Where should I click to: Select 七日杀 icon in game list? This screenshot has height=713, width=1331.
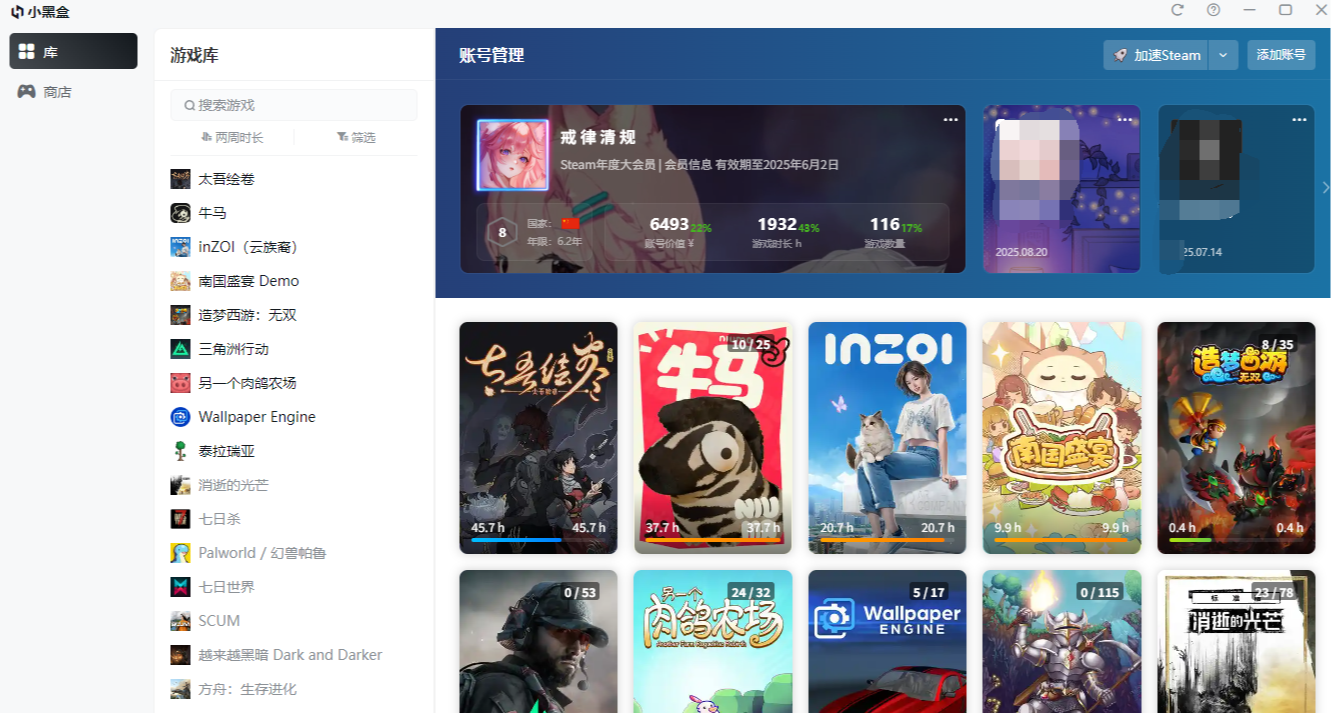click(x=180, y=519)
